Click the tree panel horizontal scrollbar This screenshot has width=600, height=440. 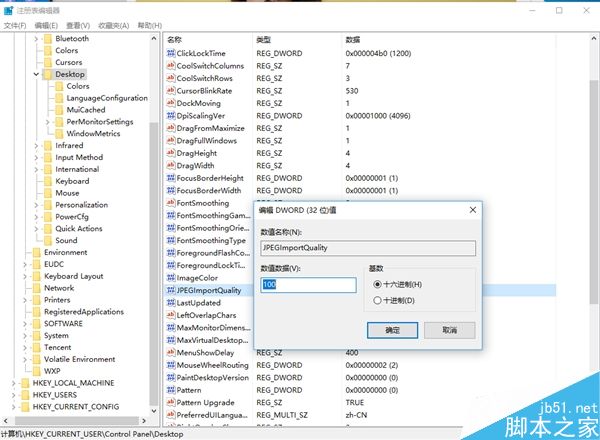(77, 420)
